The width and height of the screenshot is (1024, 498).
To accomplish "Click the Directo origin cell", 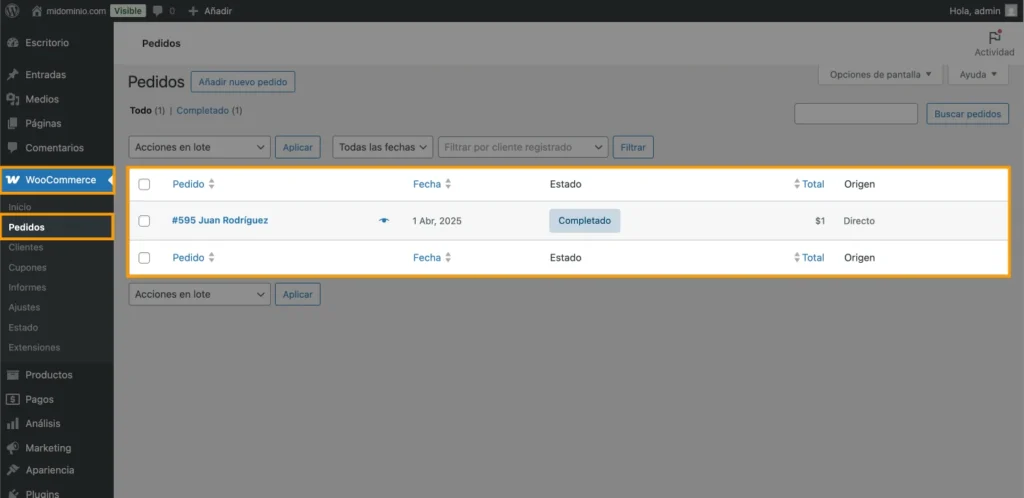I will [x=859, y=221].
